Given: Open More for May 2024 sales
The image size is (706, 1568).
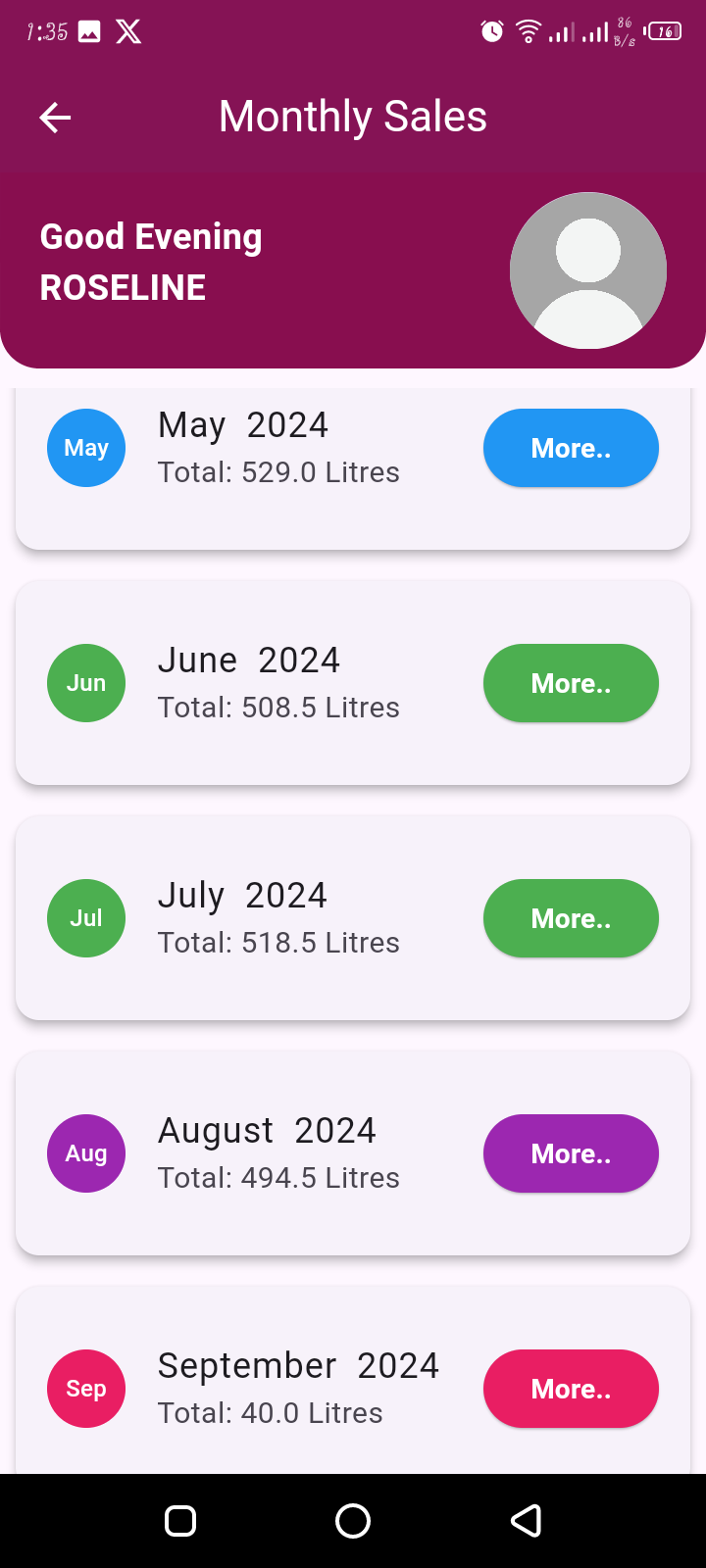Looking at the screenshot, I should click(571, 448).
